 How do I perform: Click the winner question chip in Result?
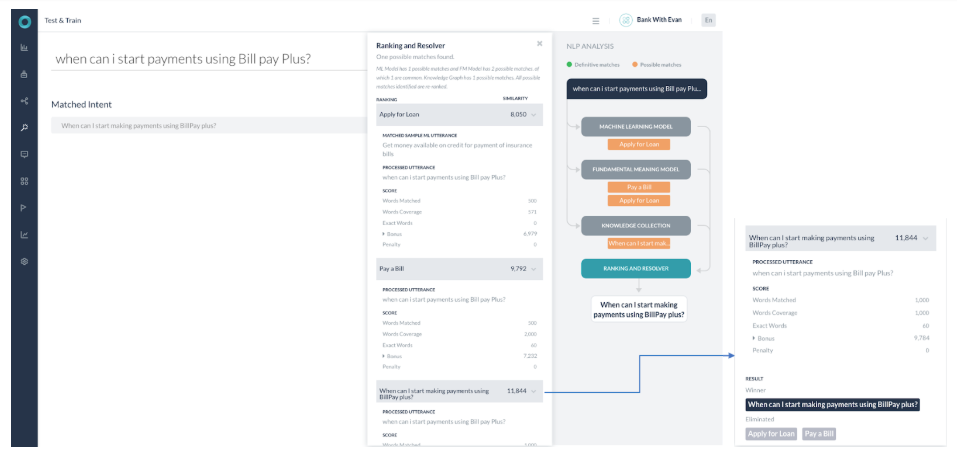(832, 405)
